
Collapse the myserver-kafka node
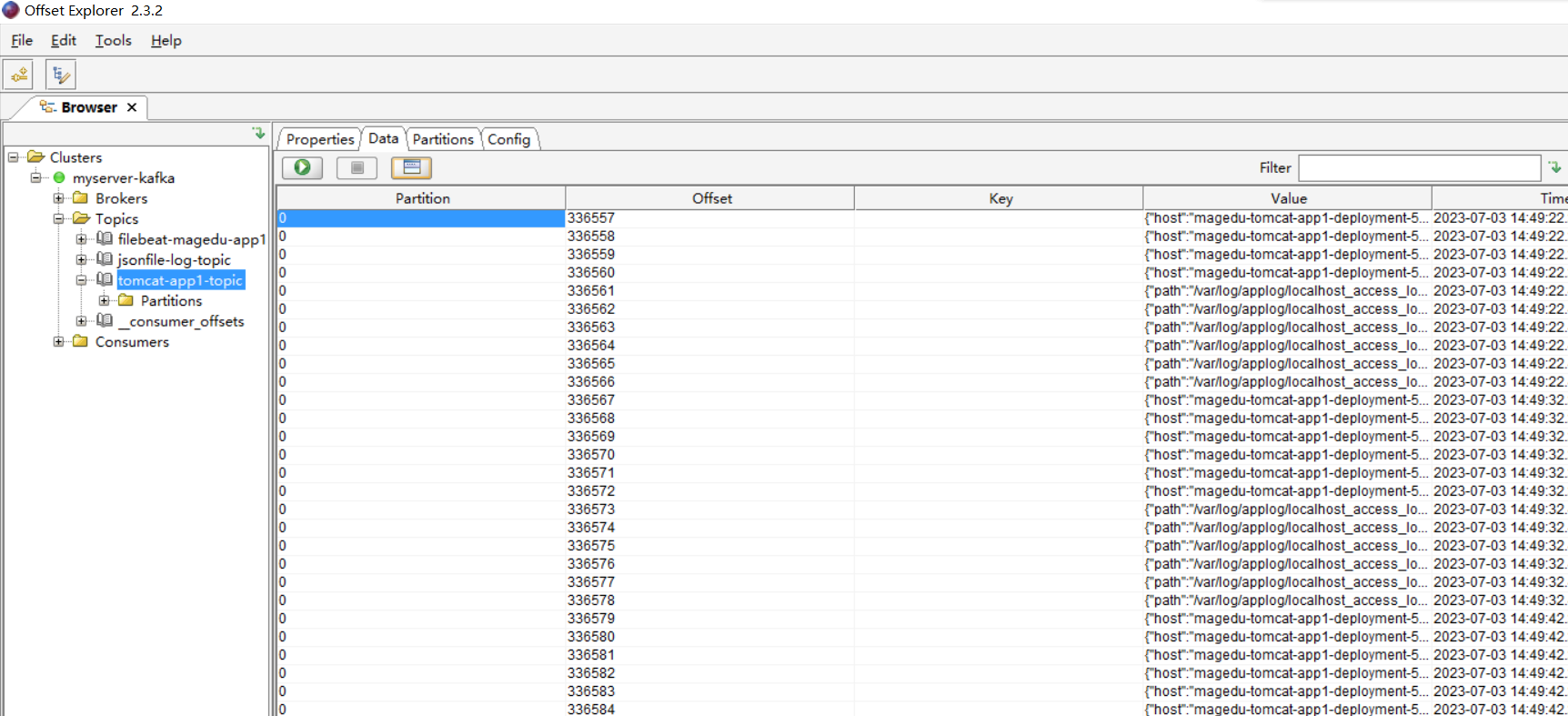tap(36, 177)
